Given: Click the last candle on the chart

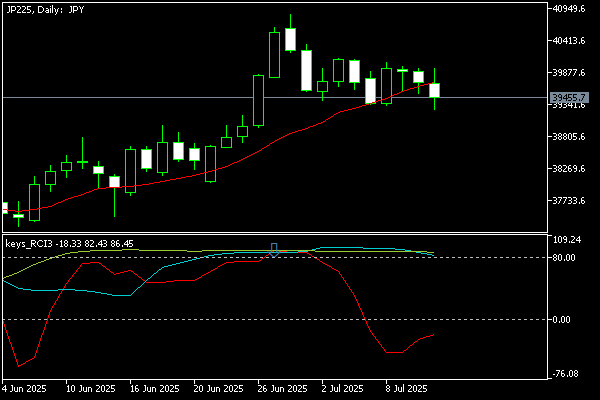Looking at the screenshot, I should (434, 90).
